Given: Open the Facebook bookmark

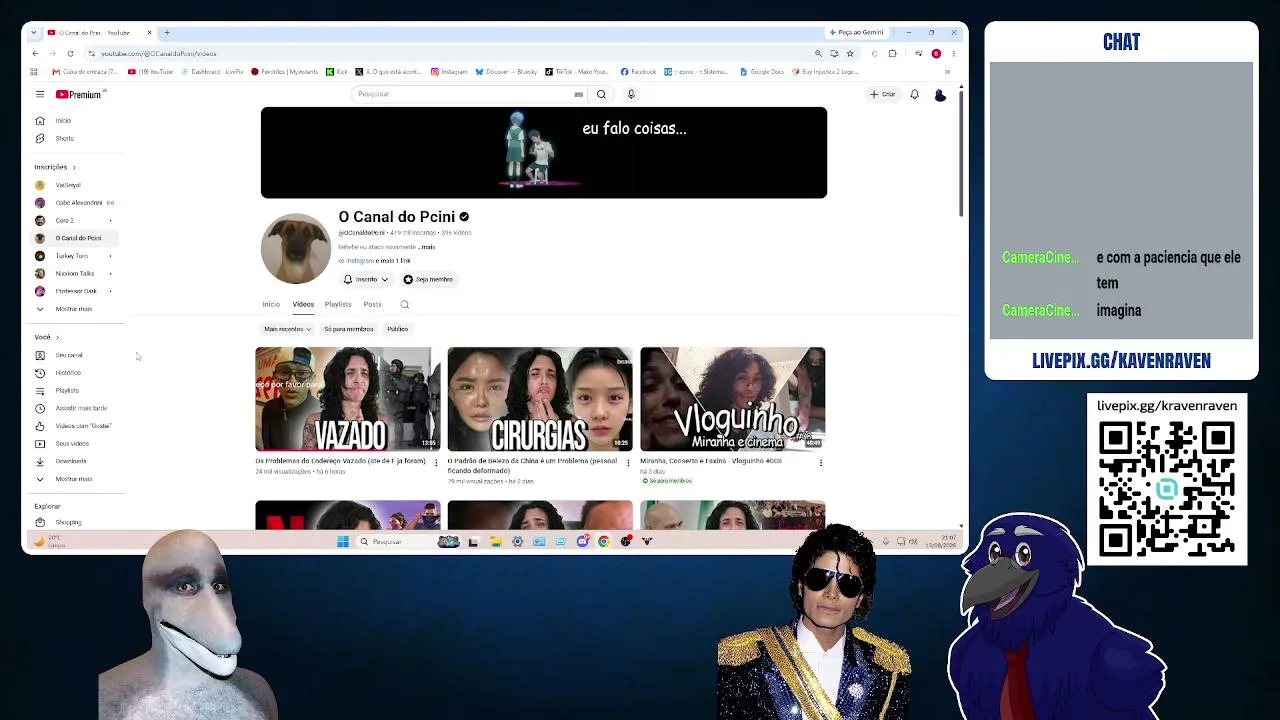Looking at the screenshot, I should [x=638, y=72].
